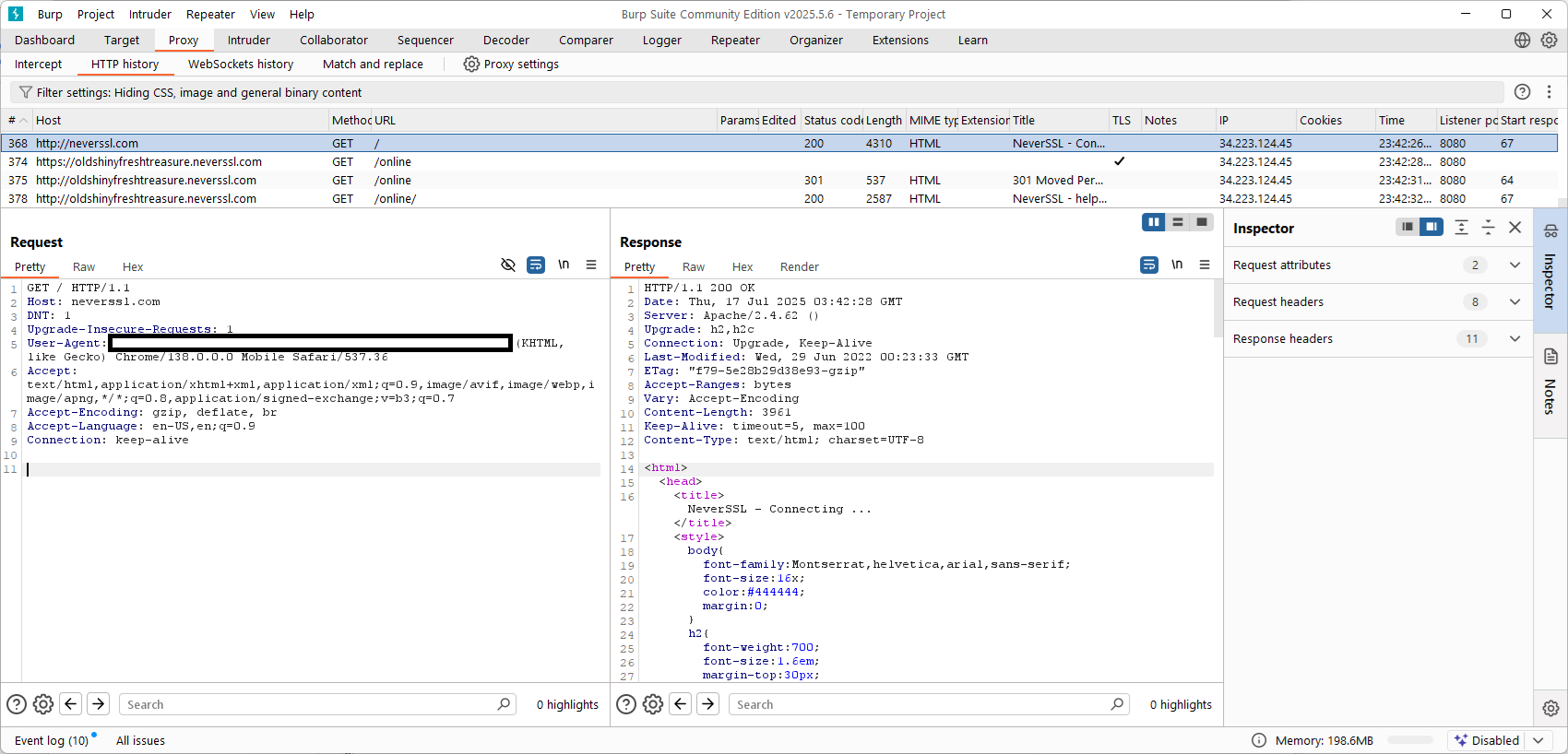The height and width of the screenshot is (754, 1568).
Task: Click the filter funnel icon
Action: (26, 92)
